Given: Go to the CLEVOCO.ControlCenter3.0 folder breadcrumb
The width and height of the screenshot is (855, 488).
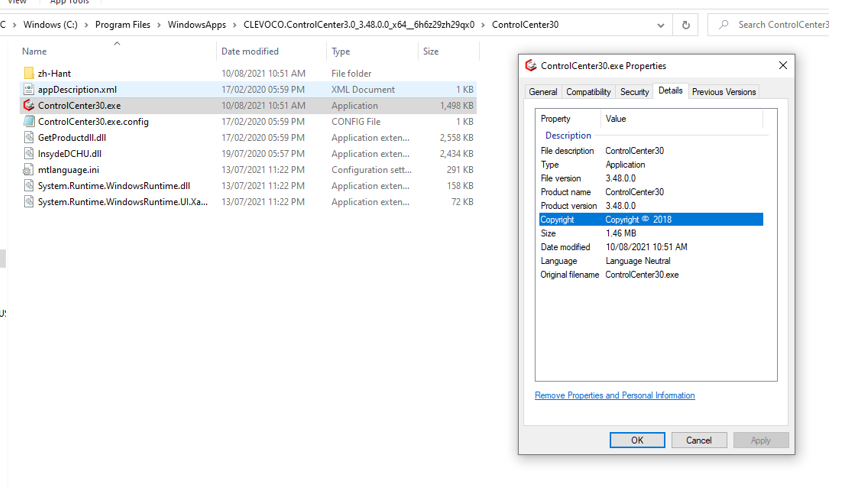Looking at the screenshot, I should tap(359, 25).
